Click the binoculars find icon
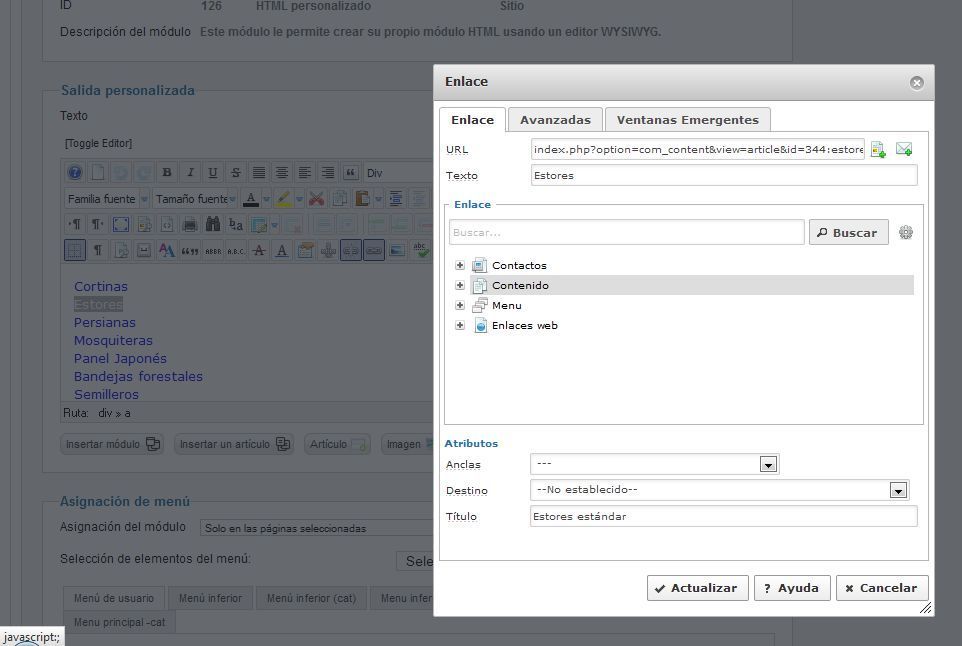 point(213,225)
